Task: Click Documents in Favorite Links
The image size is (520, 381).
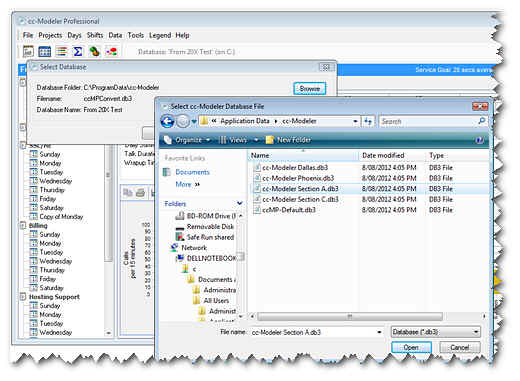Action: (x=192, y=172)
